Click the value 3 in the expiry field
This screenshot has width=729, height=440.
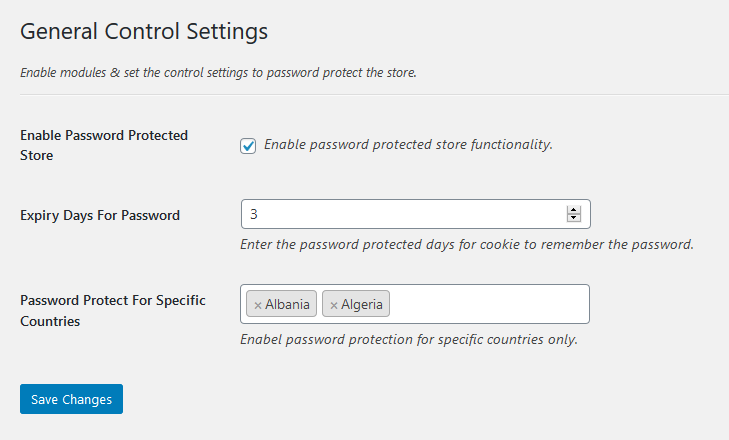coord(254,214)
